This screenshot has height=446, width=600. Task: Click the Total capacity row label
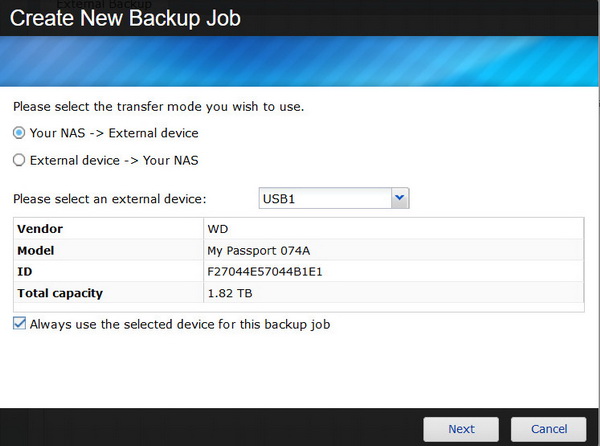(x=60, y=293)
